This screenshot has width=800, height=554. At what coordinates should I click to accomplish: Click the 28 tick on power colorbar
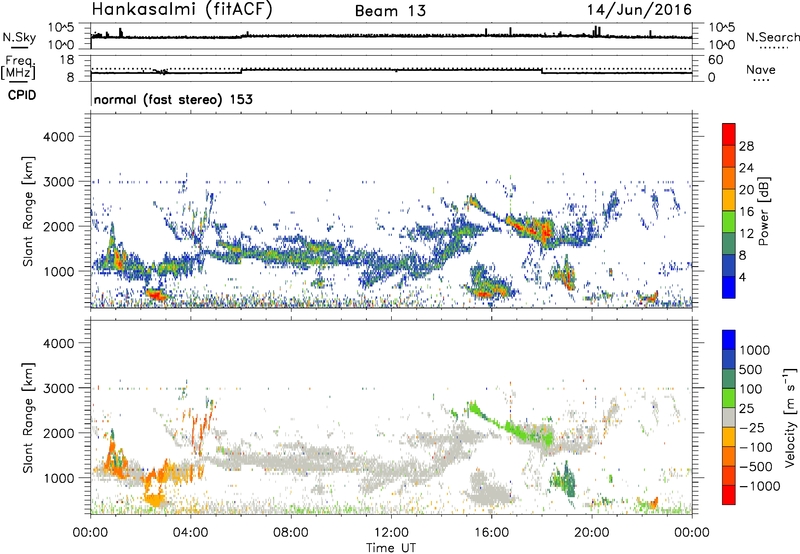click(x=746, y=146)
